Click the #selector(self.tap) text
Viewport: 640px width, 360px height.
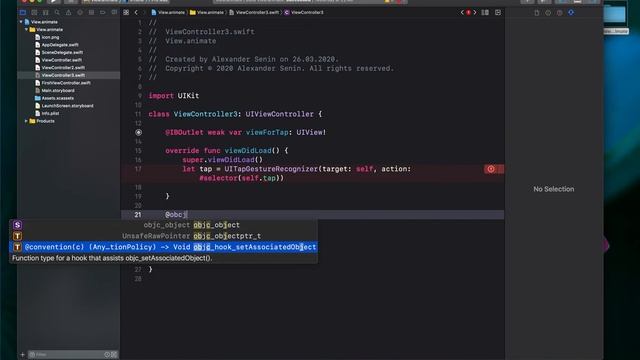(x=241, y=178)
